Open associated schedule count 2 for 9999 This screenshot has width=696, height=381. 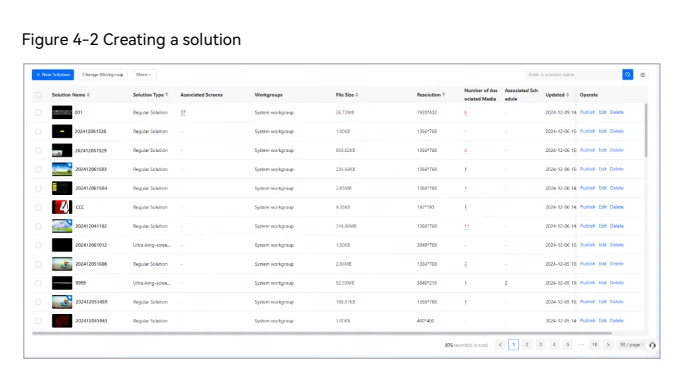[x=506, y=283]
